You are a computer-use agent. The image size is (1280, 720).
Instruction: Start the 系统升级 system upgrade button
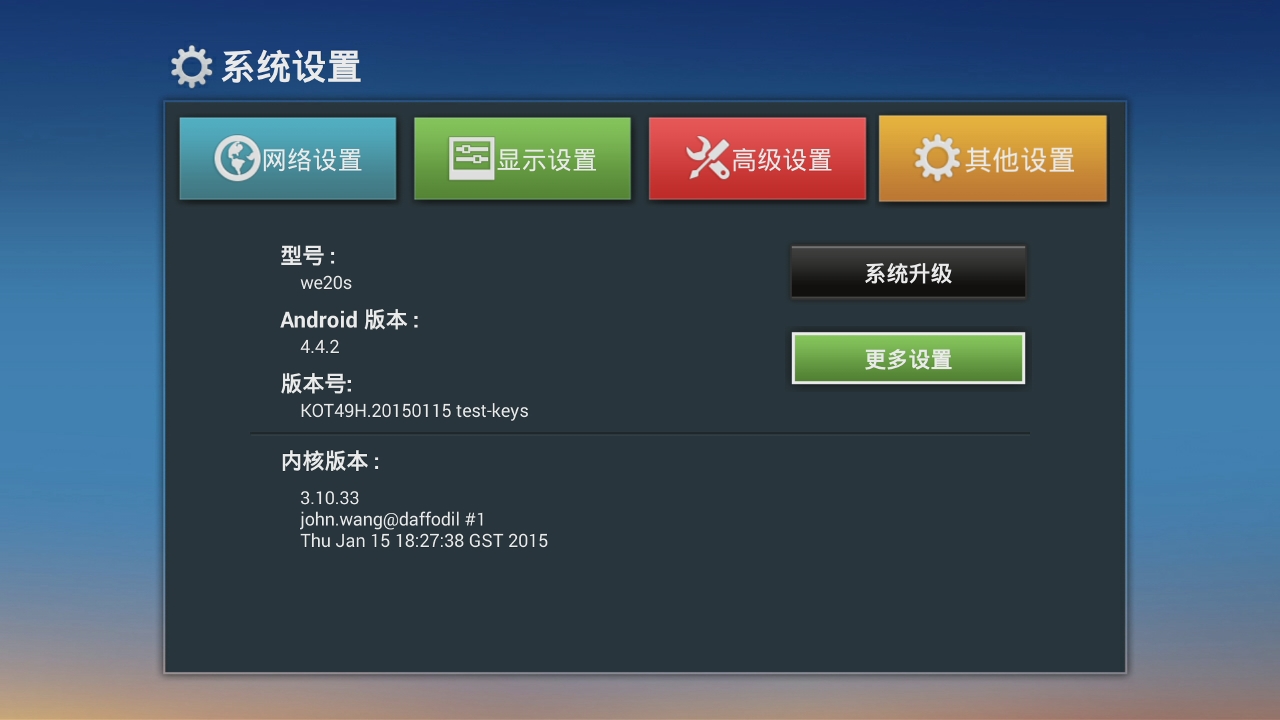[908, 273]
